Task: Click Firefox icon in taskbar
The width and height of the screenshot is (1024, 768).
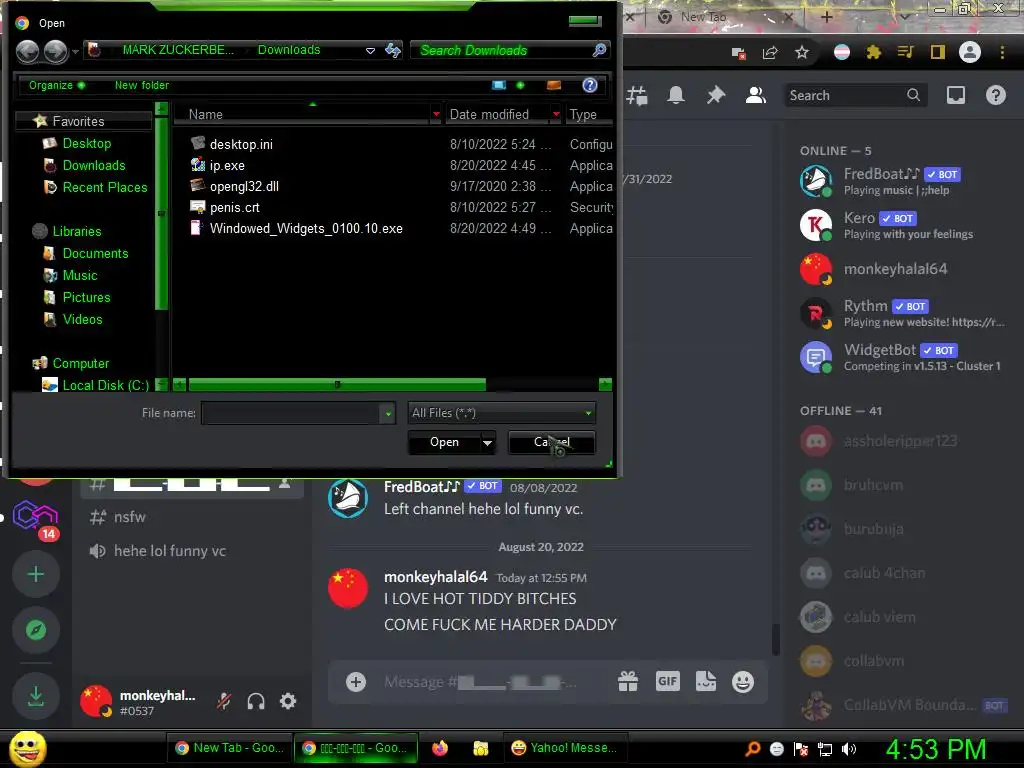Action: point(440,748)
